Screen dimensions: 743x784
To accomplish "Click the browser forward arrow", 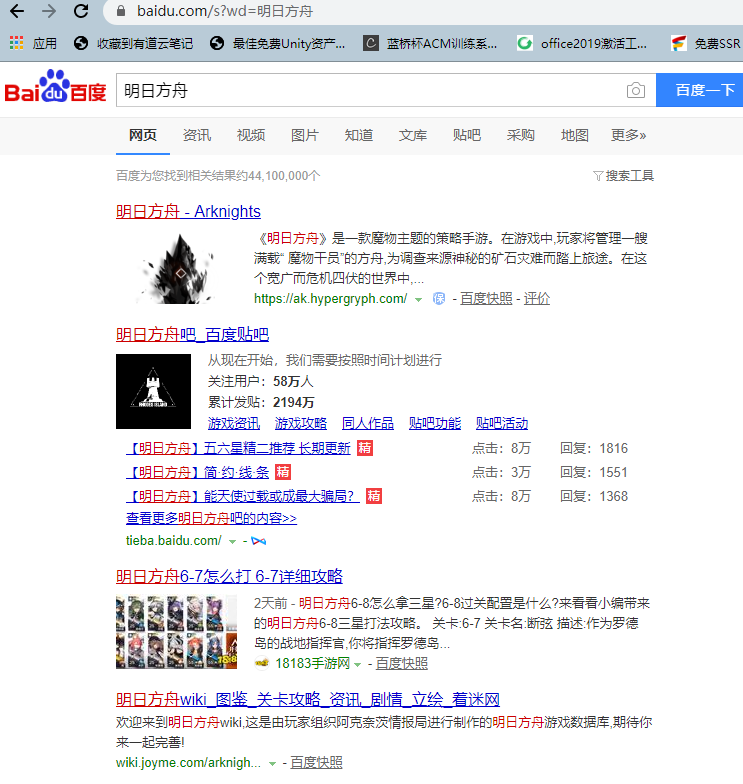I will click(49, 11).
